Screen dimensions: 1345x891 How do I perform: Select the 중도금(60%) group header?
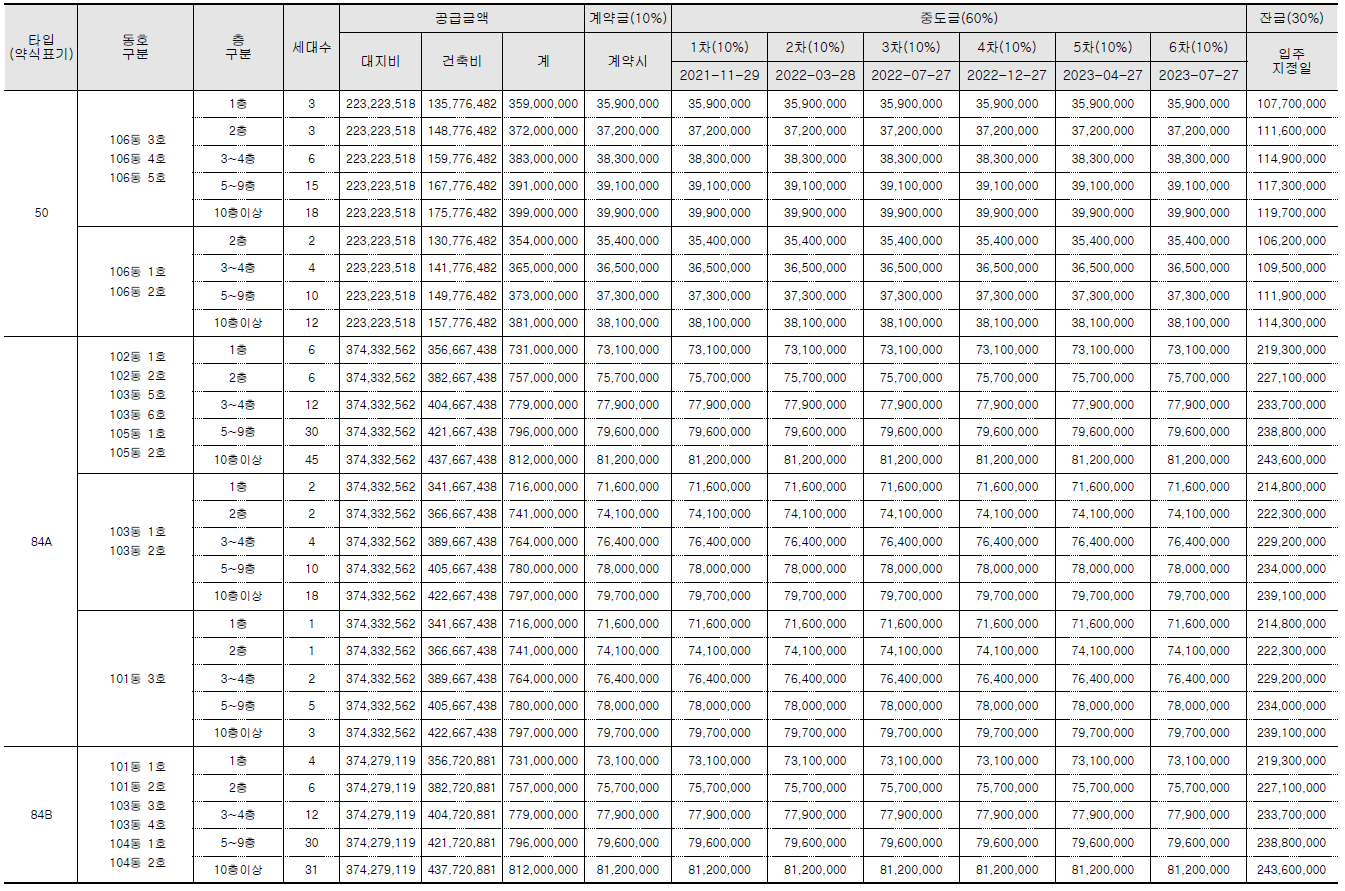coord(959,18)
